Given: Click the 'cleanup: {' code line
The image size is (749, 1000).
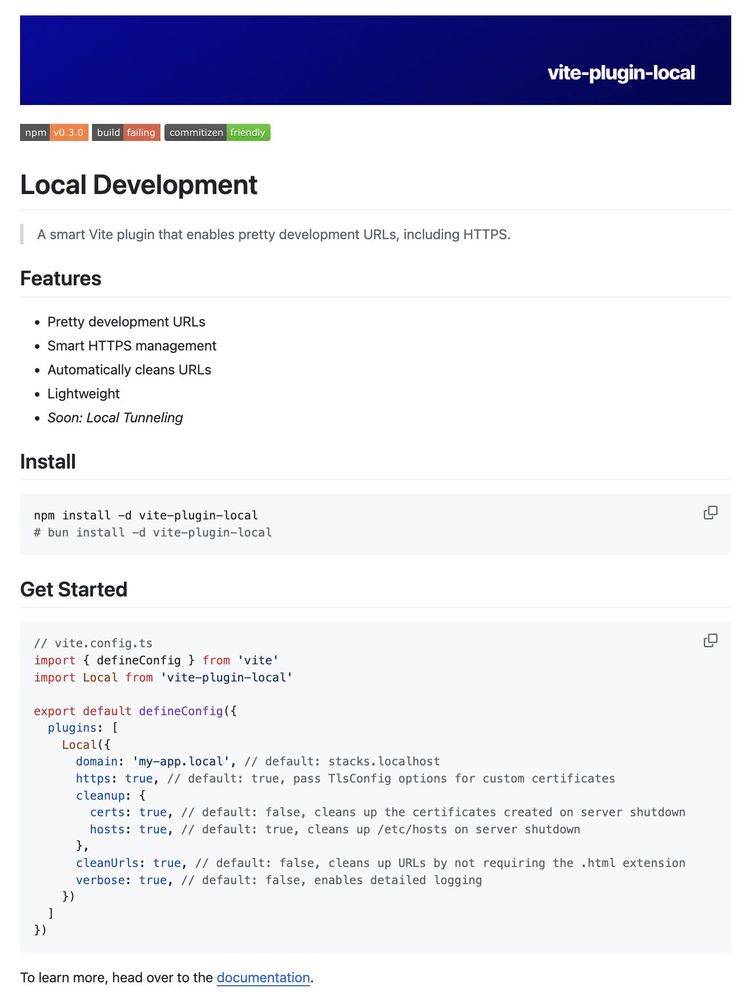Looking at the screenshot, I should tap(111, 795).
